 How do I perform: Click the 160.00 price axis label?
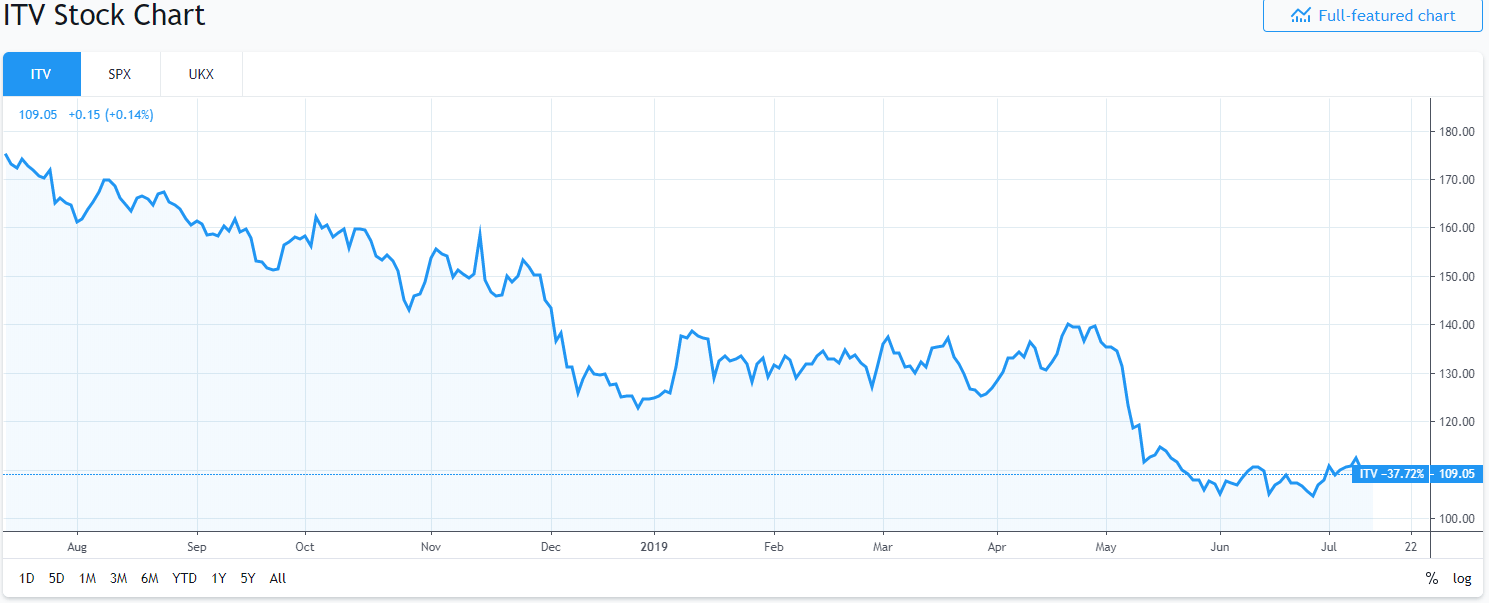point(1457,228)
